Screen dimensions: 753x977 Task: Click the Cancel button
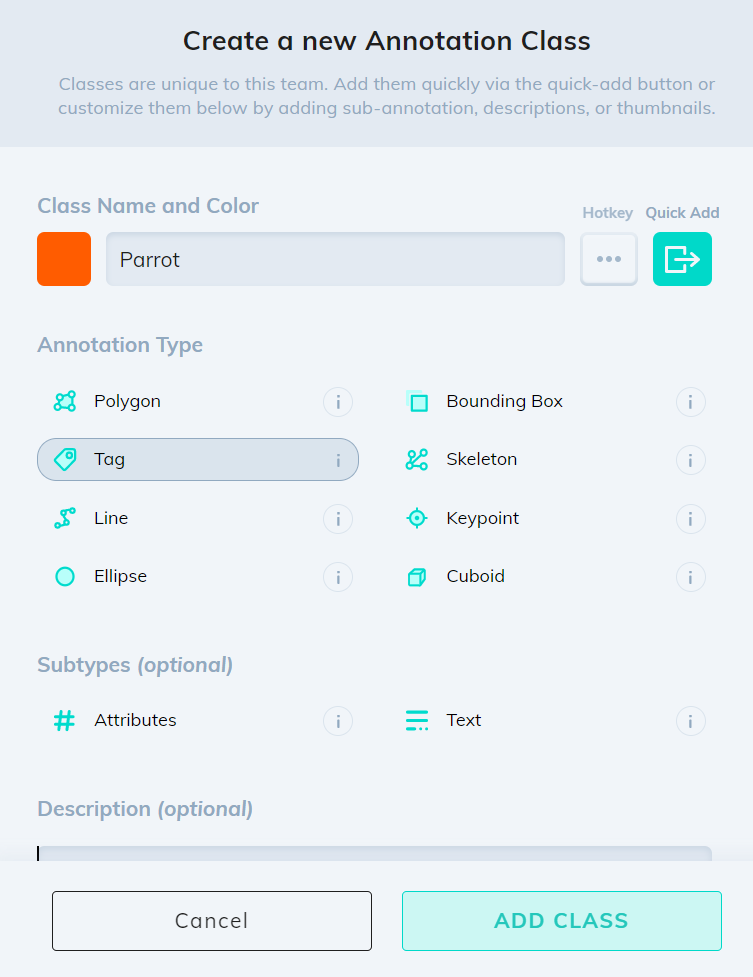(x=212, y=921)
